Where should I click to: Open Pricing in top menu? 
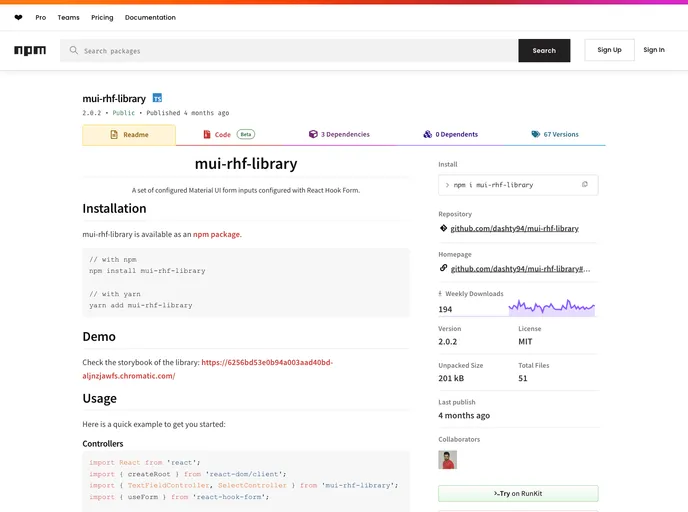tap(102, 18)
